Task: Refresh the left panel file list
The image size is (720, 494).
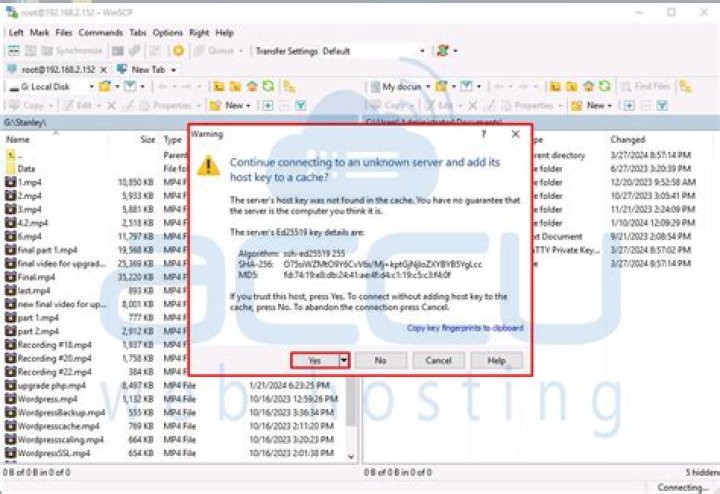Action: 268,86
